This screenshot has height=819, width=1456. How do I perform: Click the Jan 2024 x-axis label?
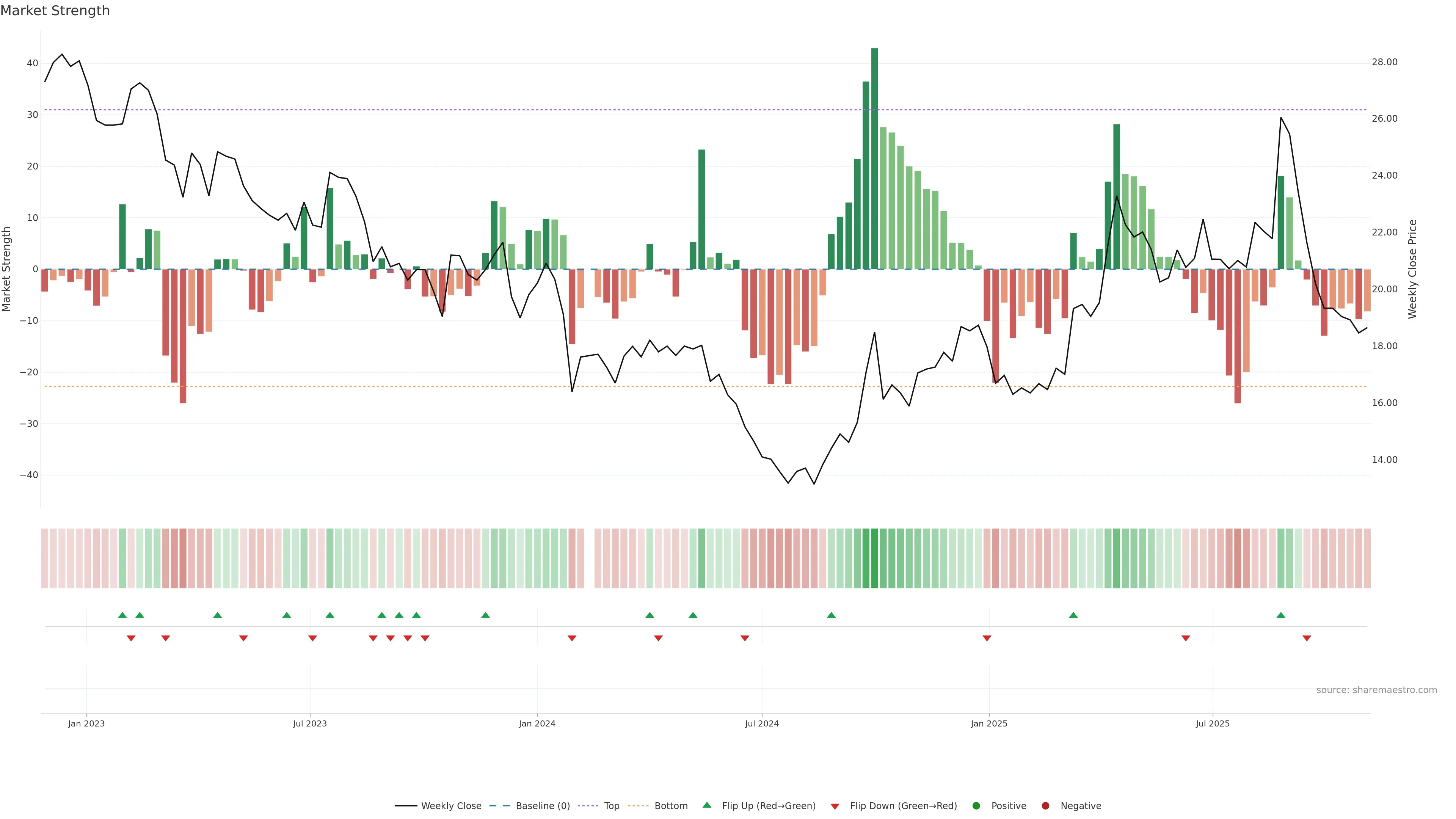click(x=537, y=723)
